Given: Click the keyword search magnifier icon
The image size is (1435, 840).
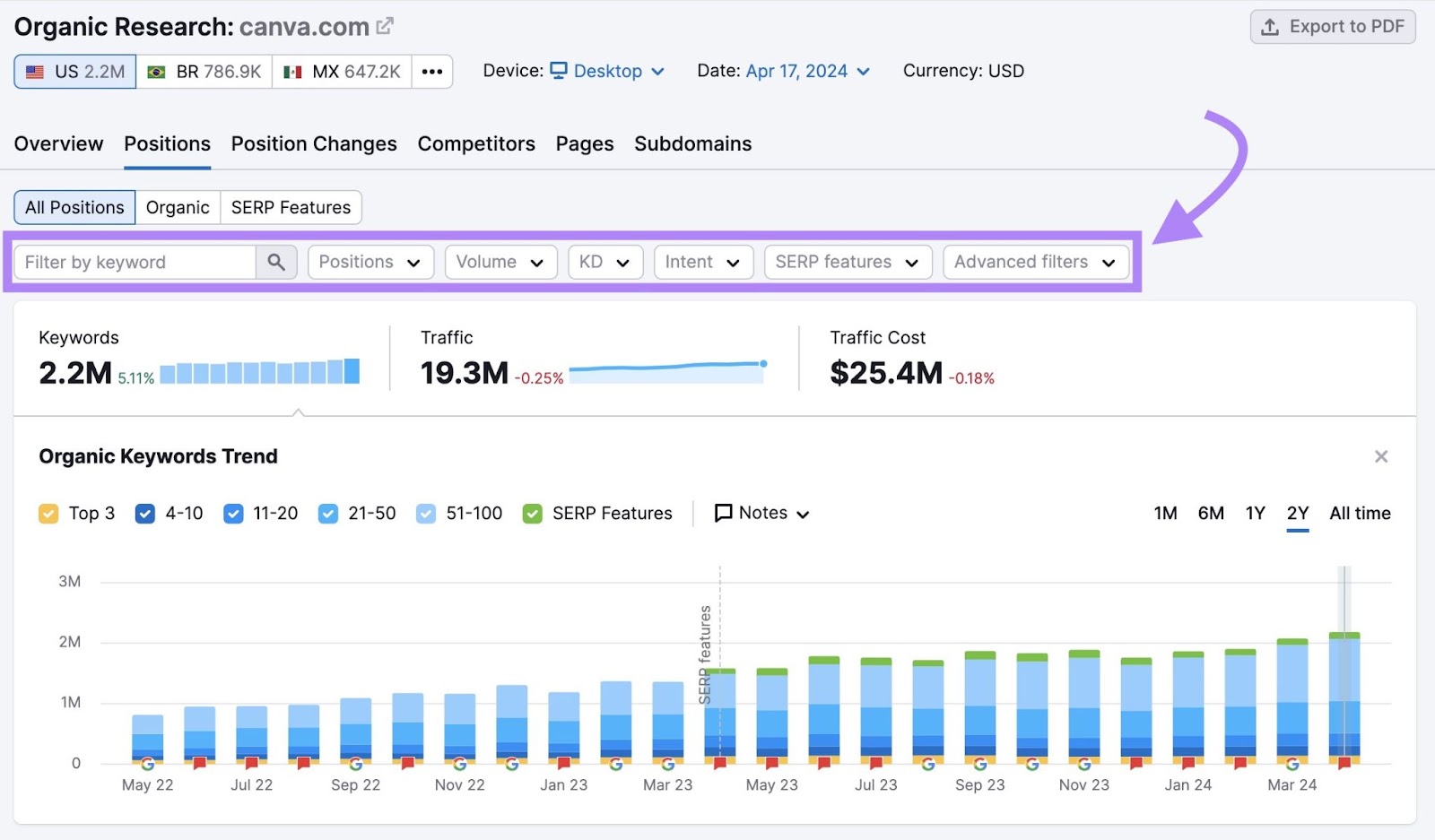Looking at the screenshot, I should [276, 262].
